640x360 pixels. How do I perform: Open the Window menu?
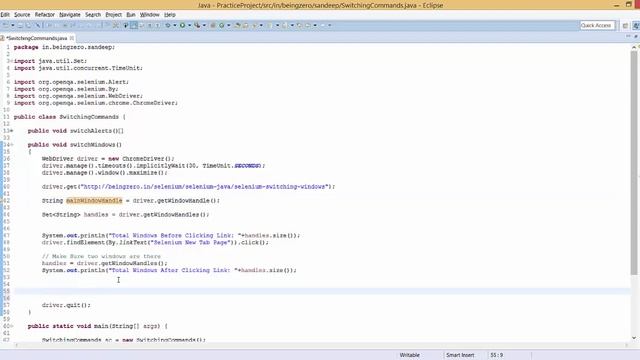[149, 15]
